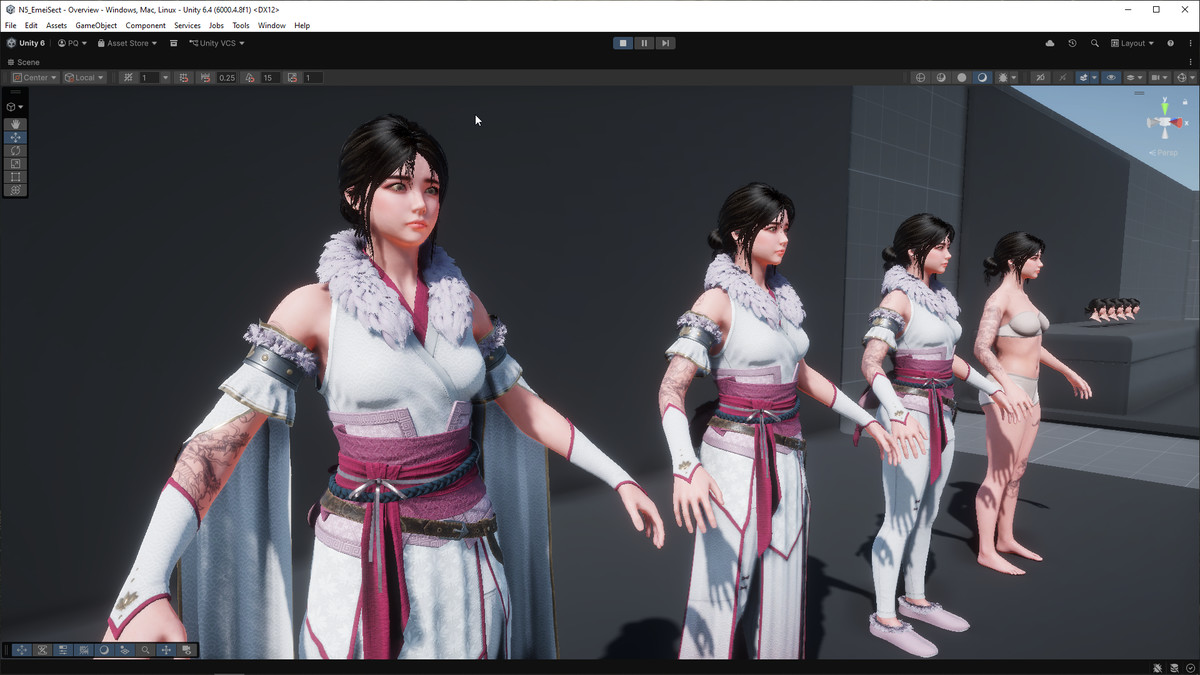The height and width of the screenshot is (675, 1200).
Task: Toggle Persp projection label under gizmo
Action: (x=1163, y=152)
